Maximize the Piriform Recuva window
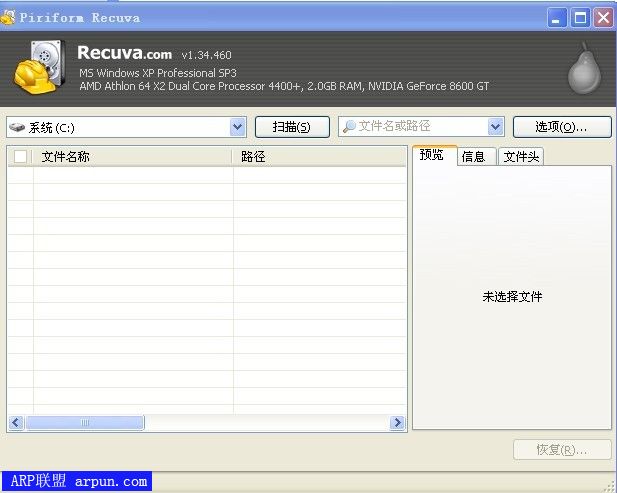Image resolution: width=617 pixels, height=493 pixels. (580, 18)
